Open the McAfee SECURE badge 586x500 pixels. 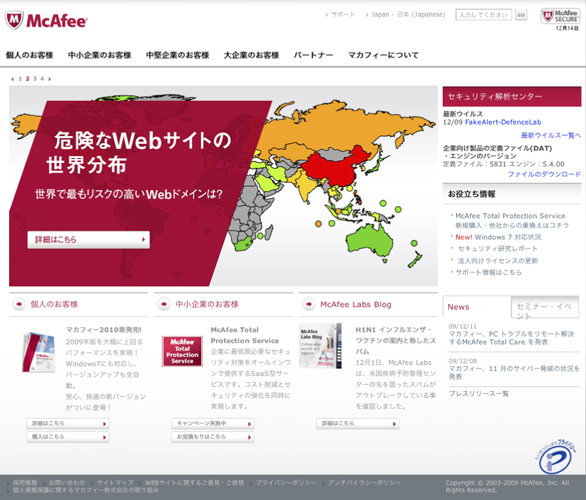[x=560, y=16]
